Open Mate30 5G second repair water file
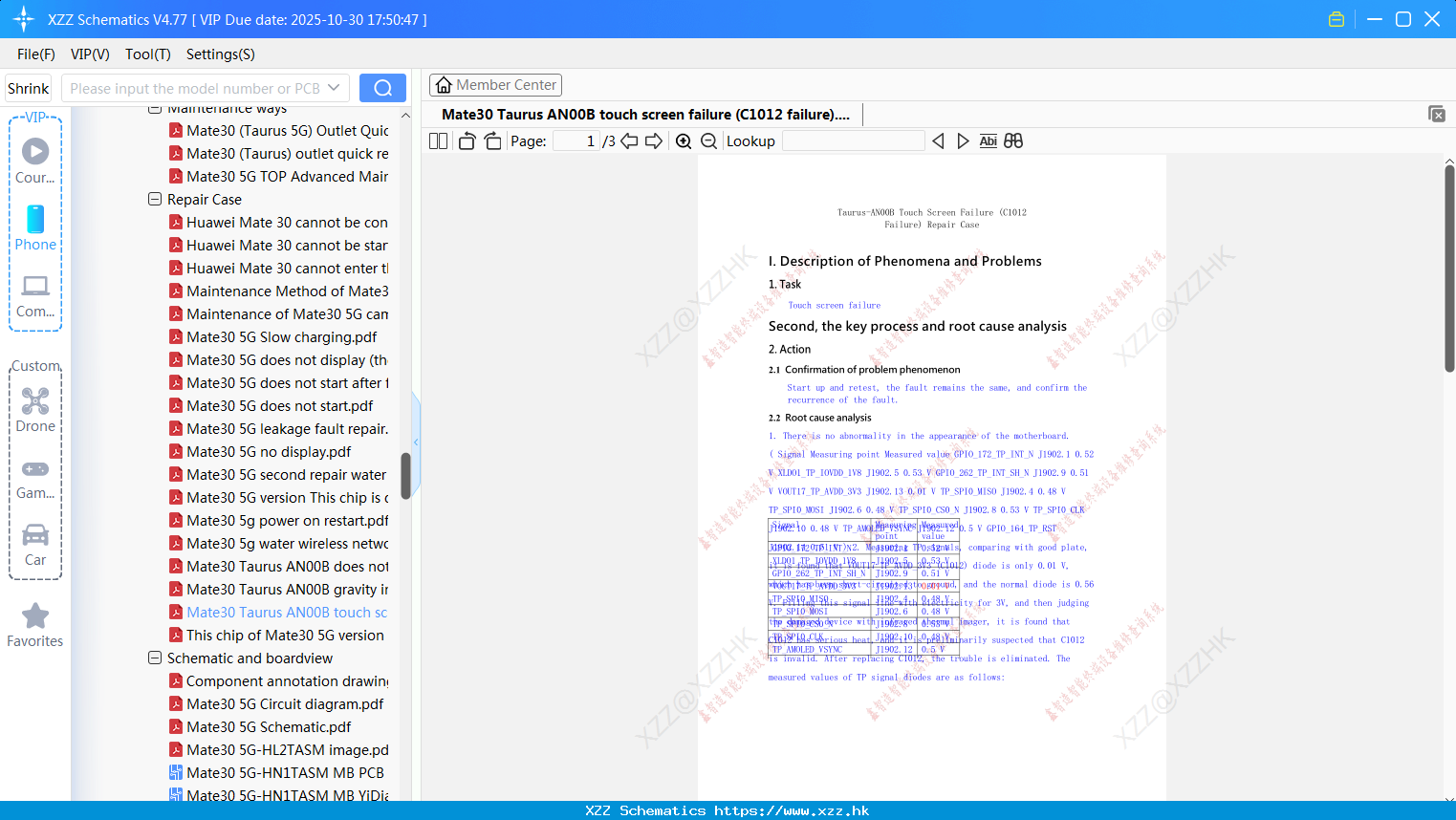The height and width of the screenshot is (820, 1456). [277, 474]
